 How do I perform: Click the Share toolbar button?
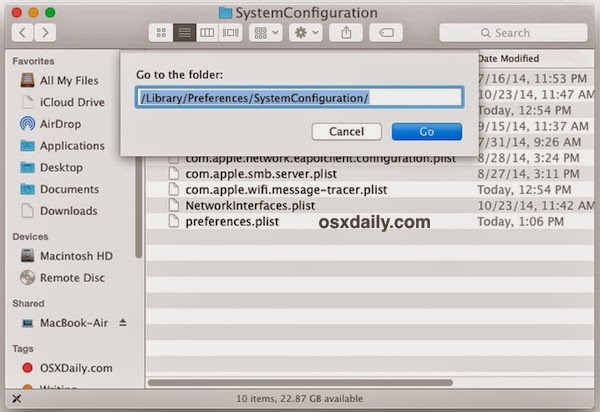click(346, 33)
